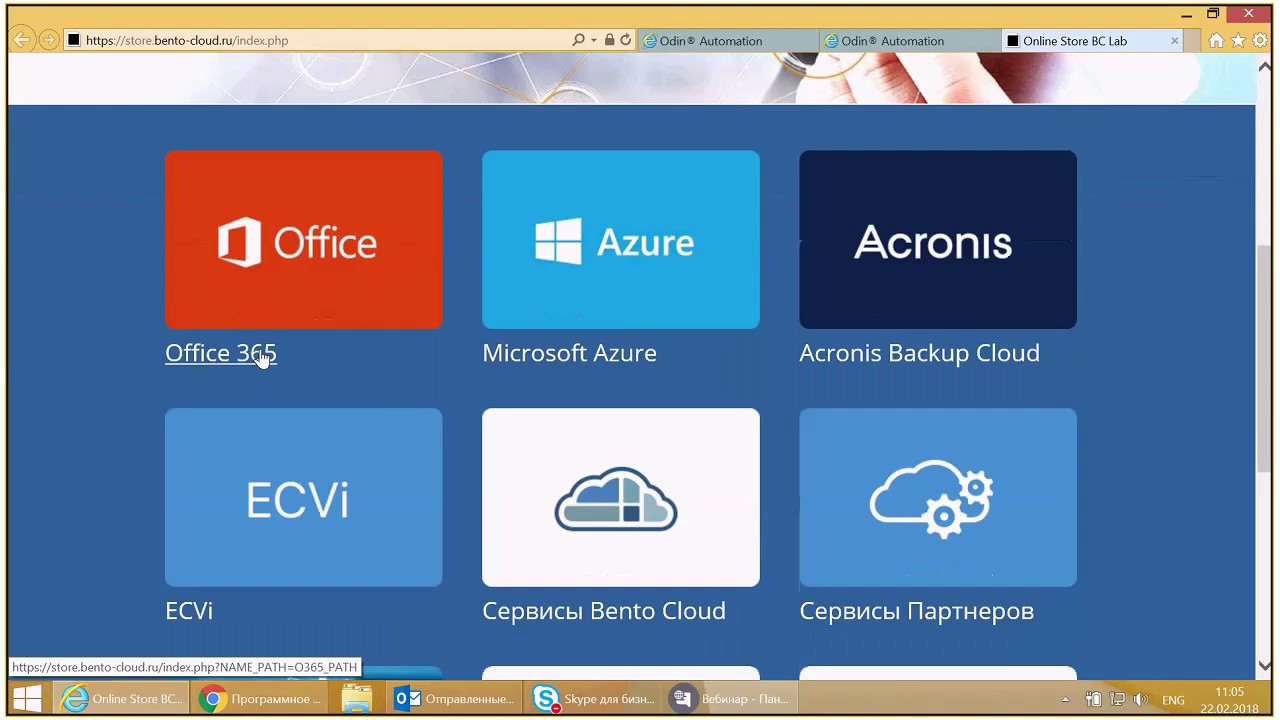
Task: Show hidden tray icons arrow
Action: [1065, 700]
